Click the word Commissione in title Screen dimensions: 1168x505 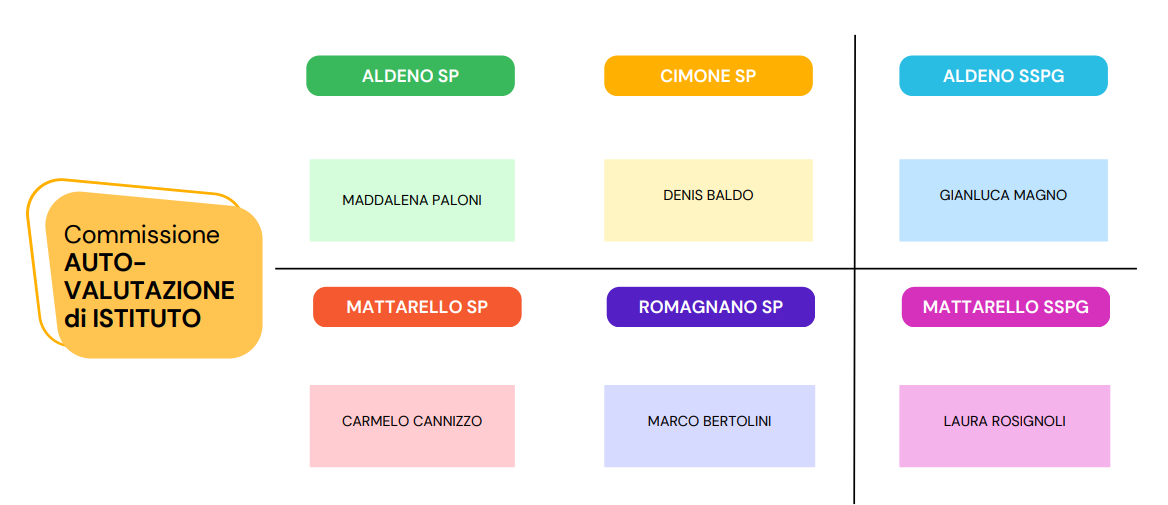[x=142, y=235]
